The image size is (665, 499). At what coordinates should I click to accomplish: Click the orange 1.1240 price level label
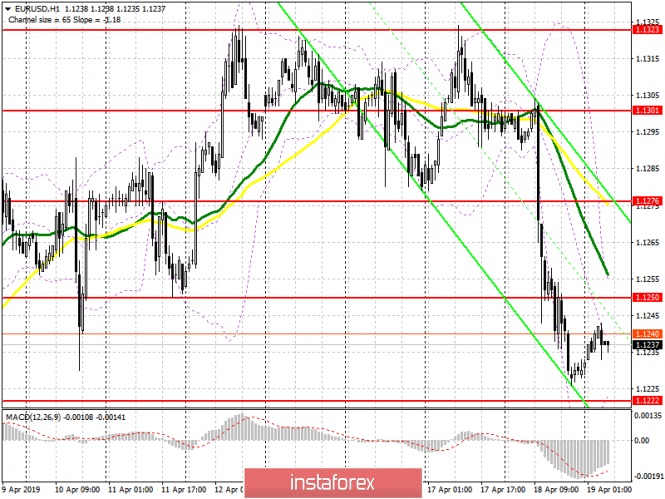(647, 334)
